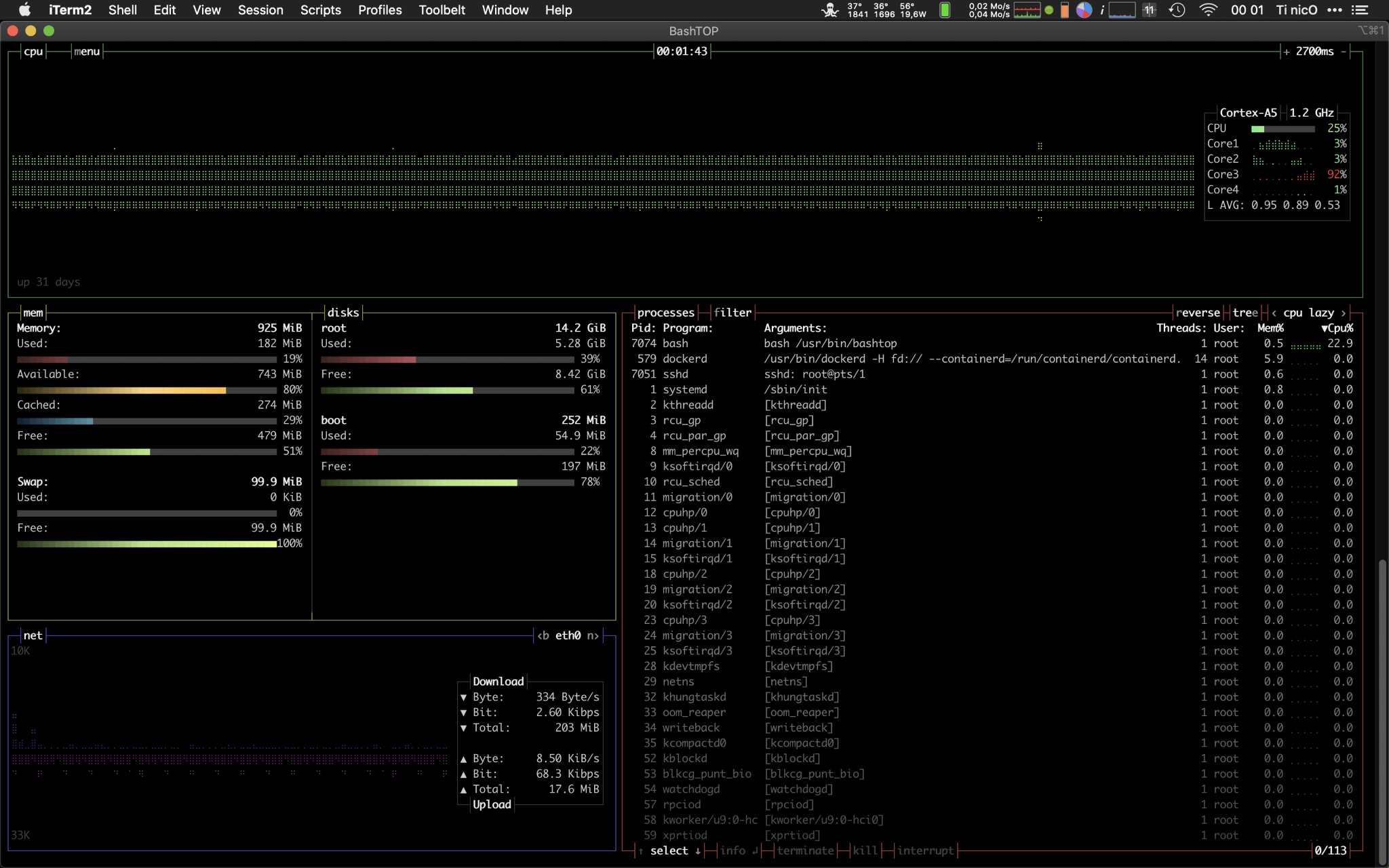Click the filter option in processes
This screenshot has width=1389, height=868.
(x=732, y=313)
